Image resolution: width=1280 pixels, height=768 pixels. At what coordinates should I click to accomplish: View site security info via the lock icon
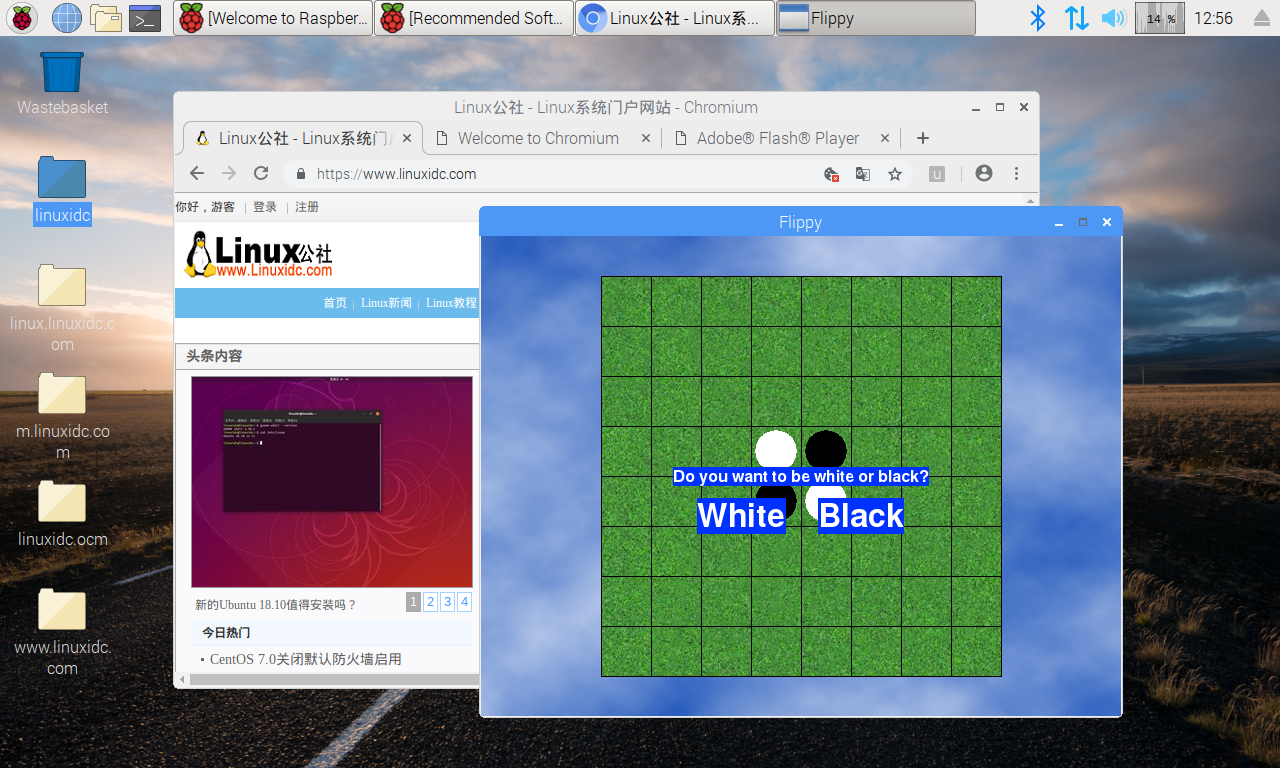(x=300, y=174)
